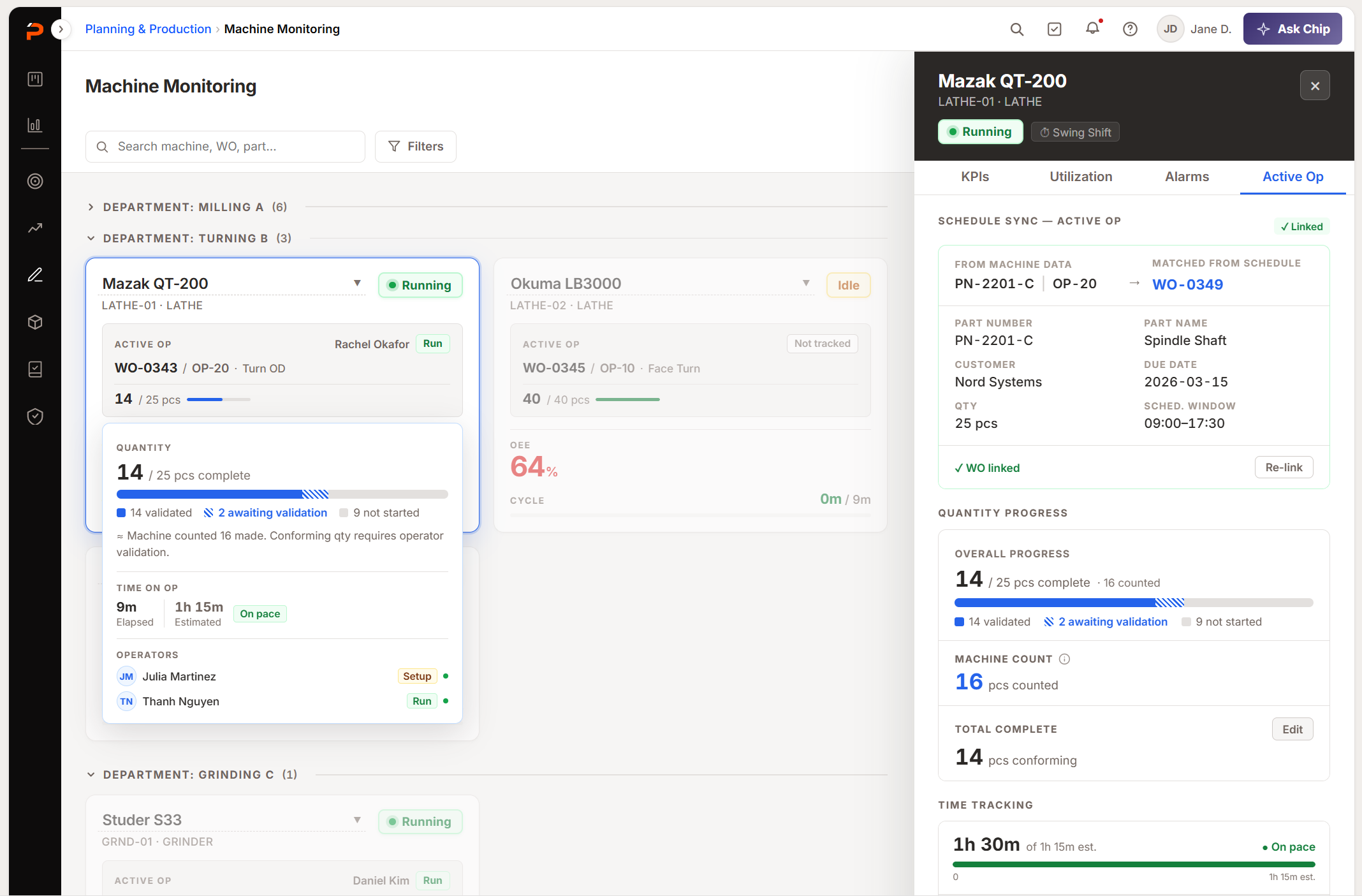Click the Machine Count info icon
The image size is (1362, 896).
click(1064, 659)
